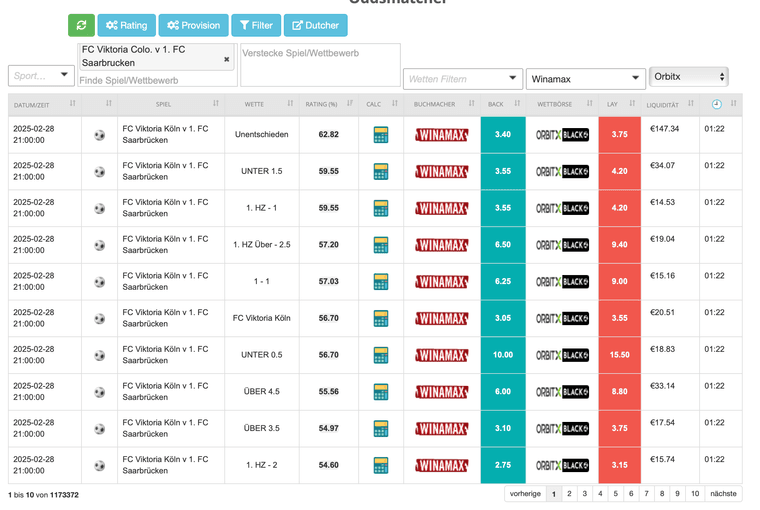Go to page 3
Image resolution: width=760 pixels, height=510 pixels.
click(585, 494)
